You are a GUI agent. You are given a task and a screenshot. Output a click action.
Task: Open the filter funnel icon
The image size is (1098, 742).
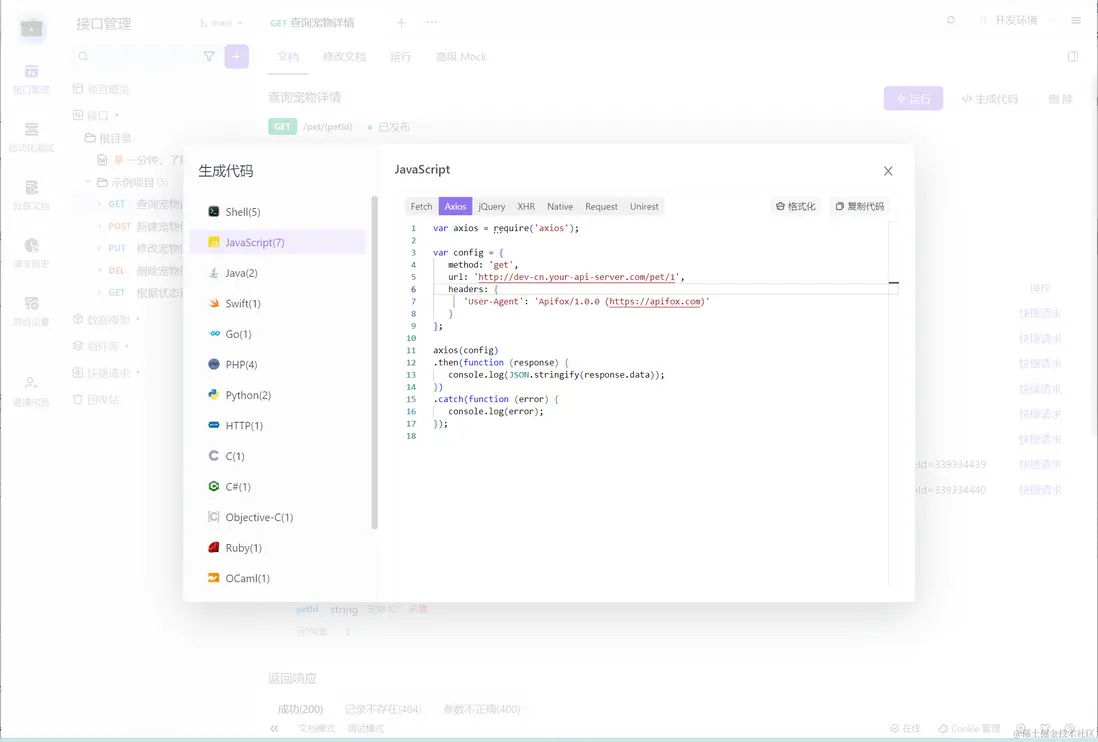209,57
